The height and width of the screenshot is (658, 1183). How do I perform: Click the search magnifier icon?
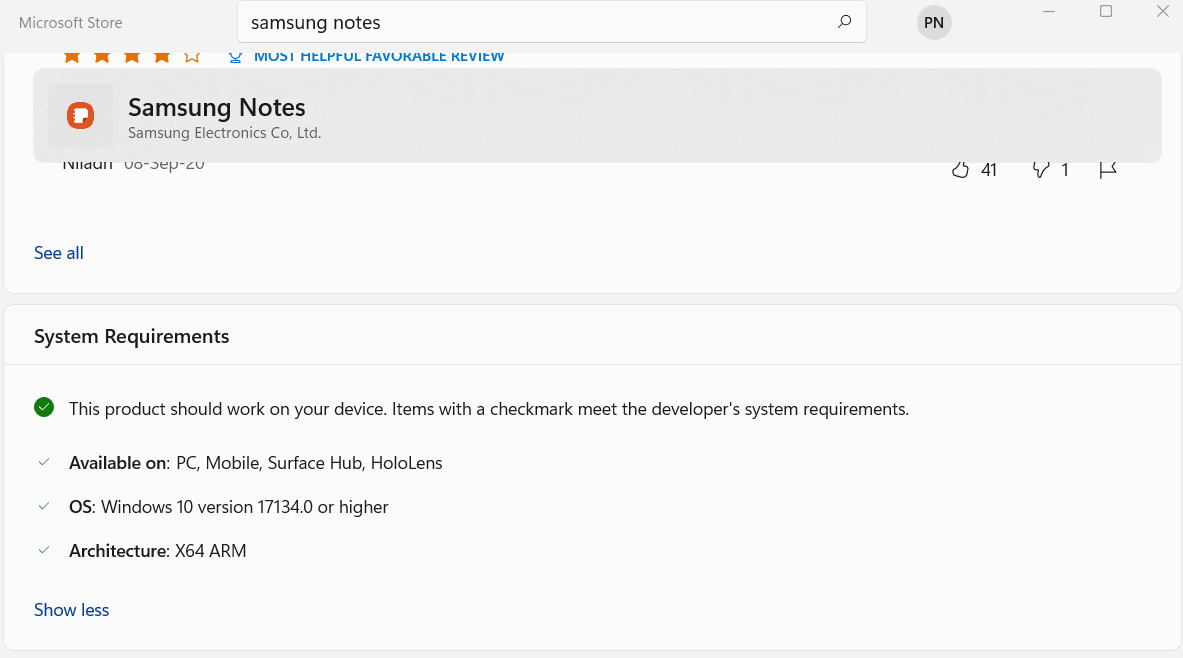click(844, 22)
